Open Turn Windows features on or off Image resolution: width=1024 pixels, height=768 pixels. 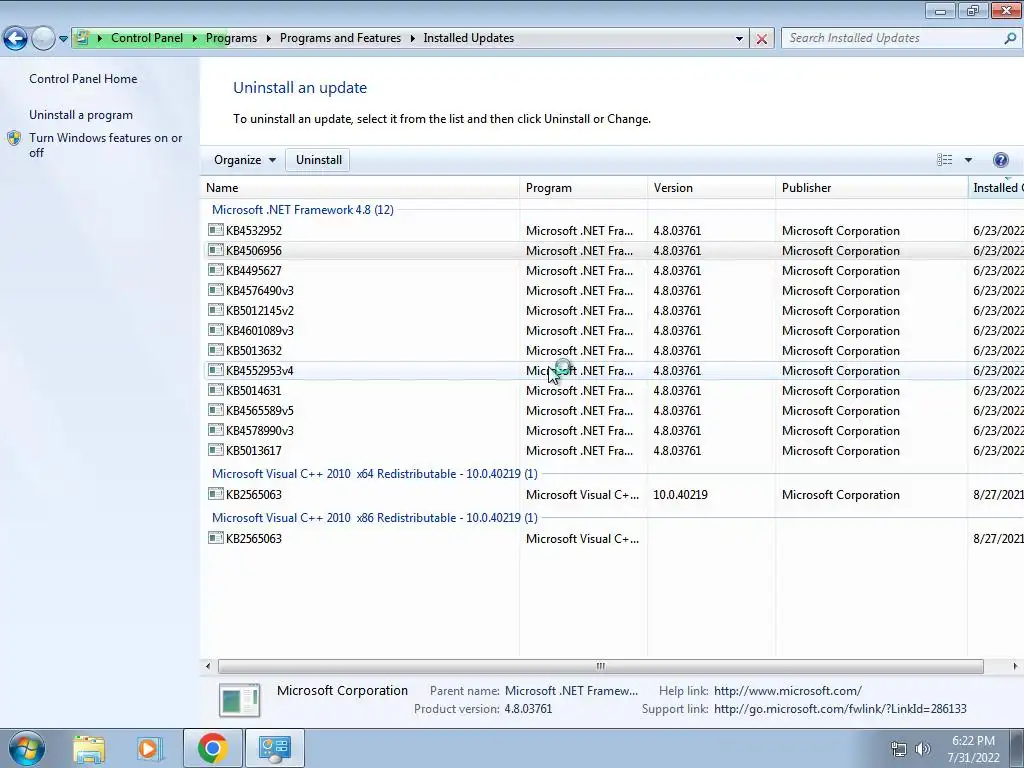click(x=106, y=145)
